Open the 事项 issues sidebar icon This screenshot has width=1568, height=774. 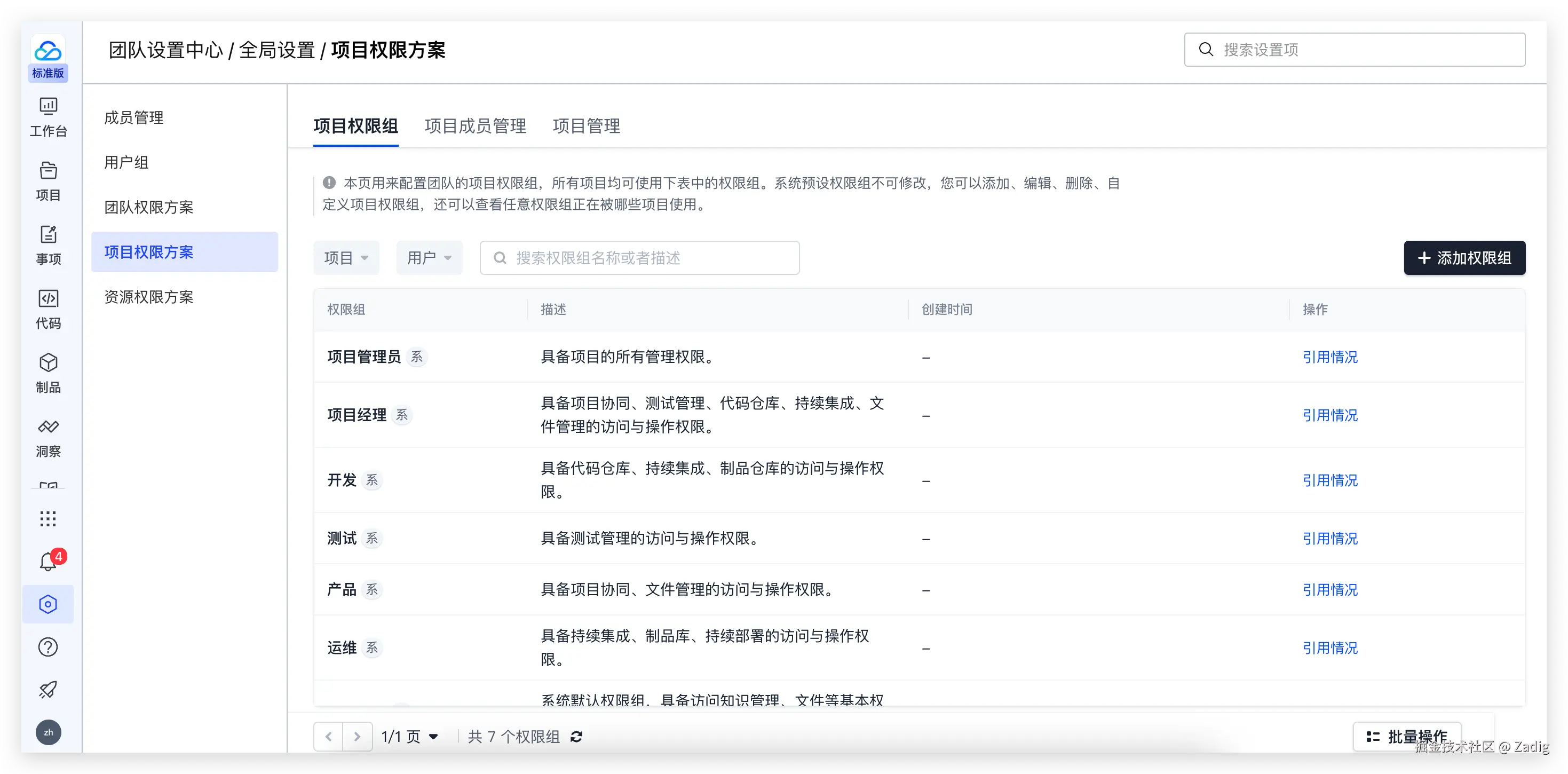(48, 245)
